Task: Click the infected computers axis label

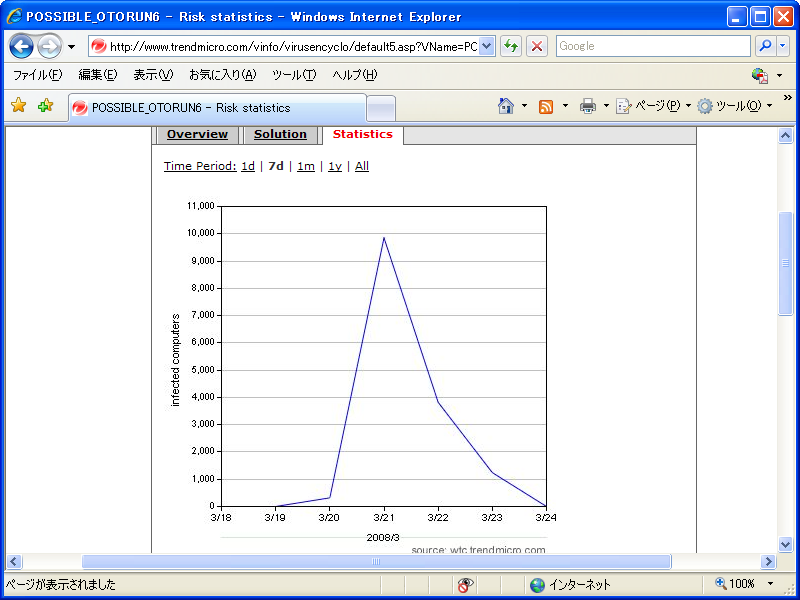Action: (x=176, y=360)
